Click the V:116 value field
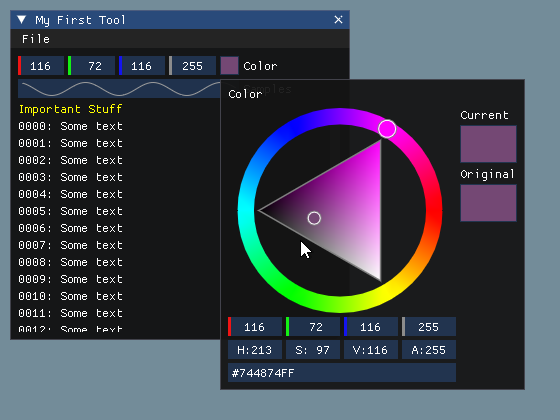This screenshot has height=420, width=560. 371,350
